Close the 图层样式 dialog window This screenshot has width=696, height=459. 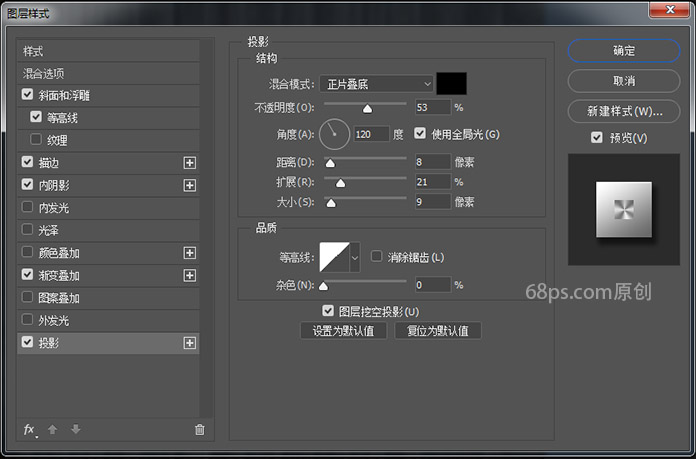(670, 10)
